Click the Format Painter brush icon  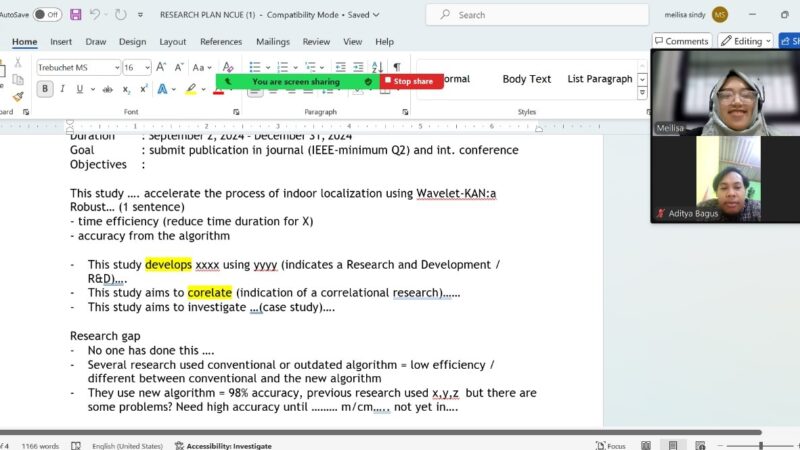[17, 97]
